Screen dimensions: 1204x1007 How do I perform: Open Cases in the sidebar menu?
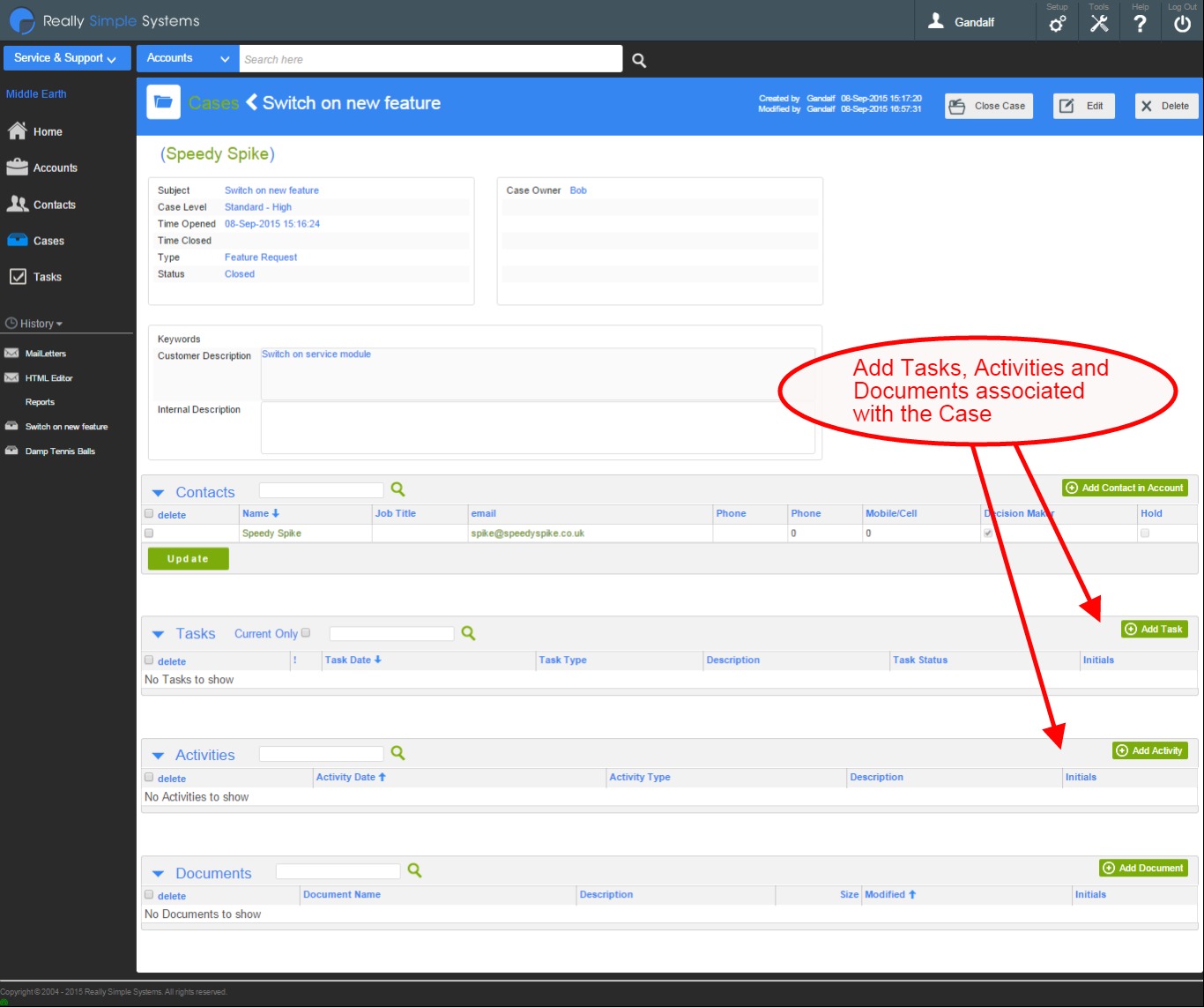[x=48, y=241]
